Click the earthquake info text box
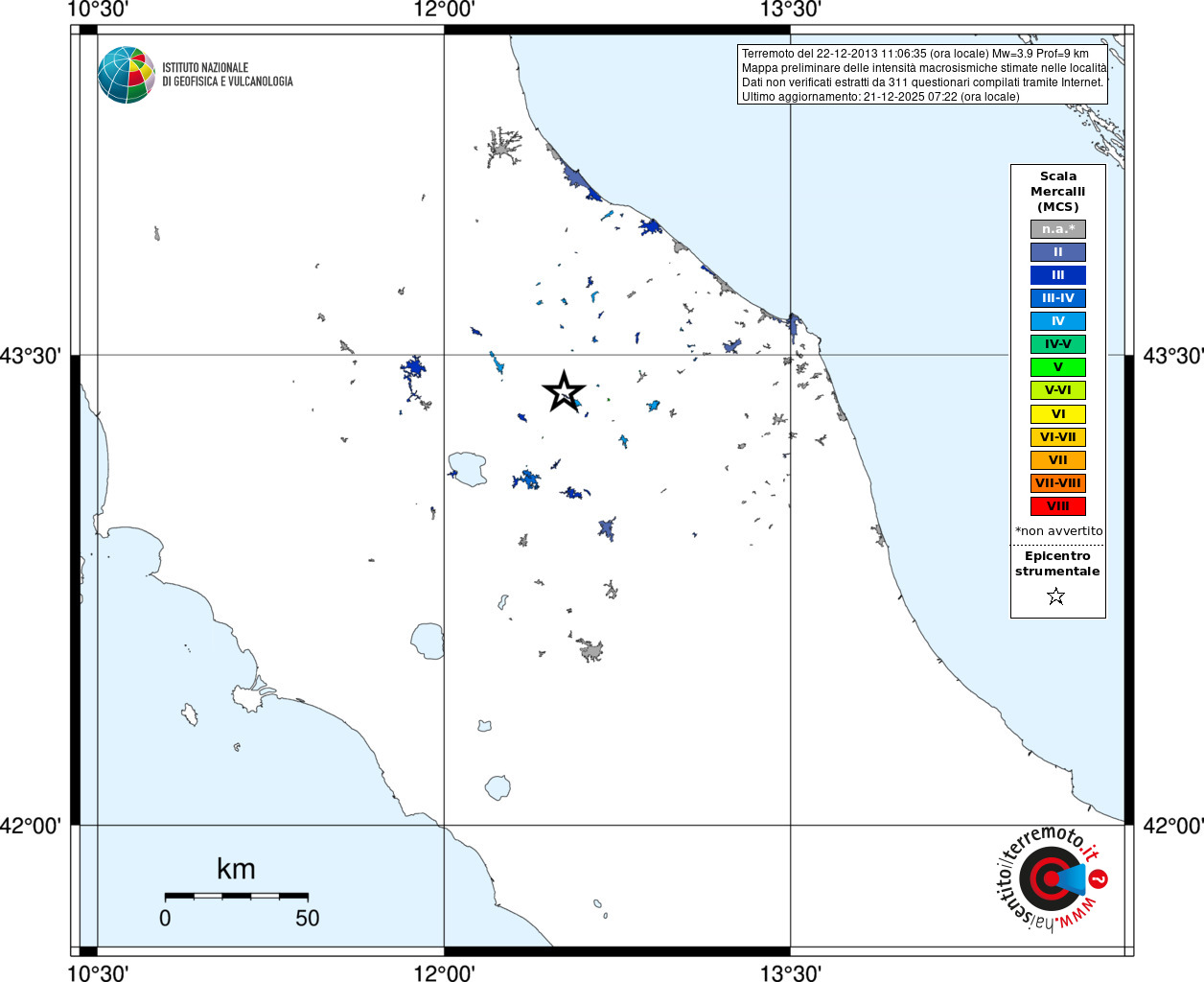1204x982 pixels. 922,75
